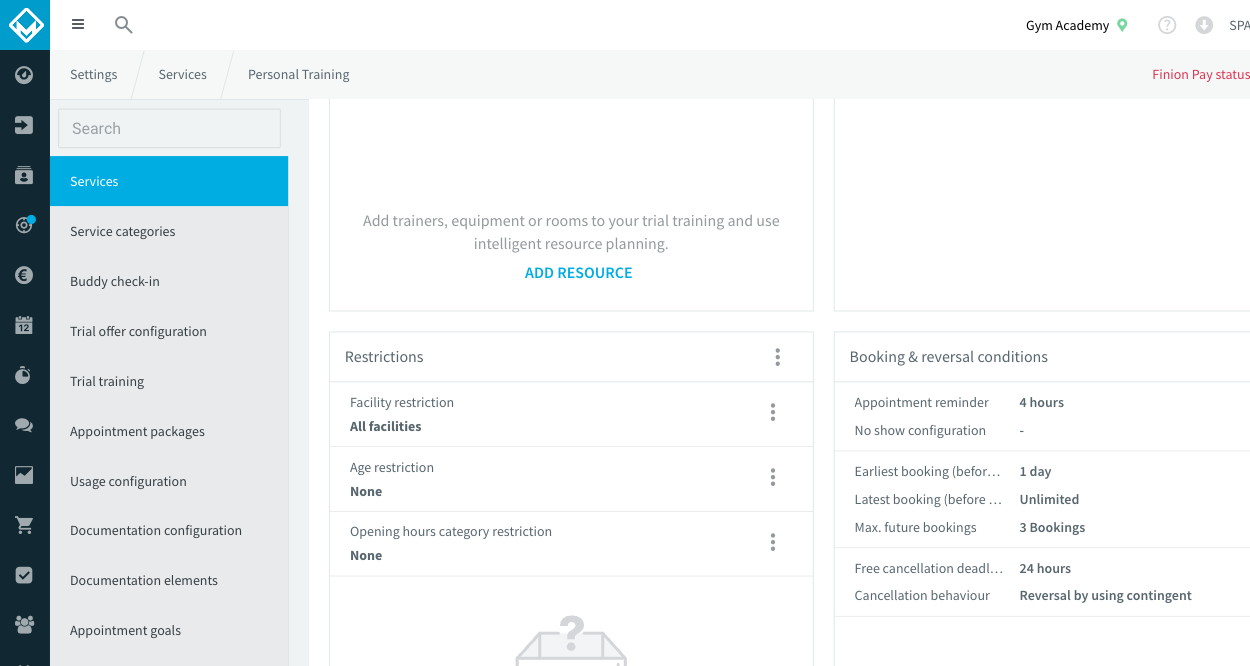Click the Reversal by using contingent value

[x=1106, y=595]
